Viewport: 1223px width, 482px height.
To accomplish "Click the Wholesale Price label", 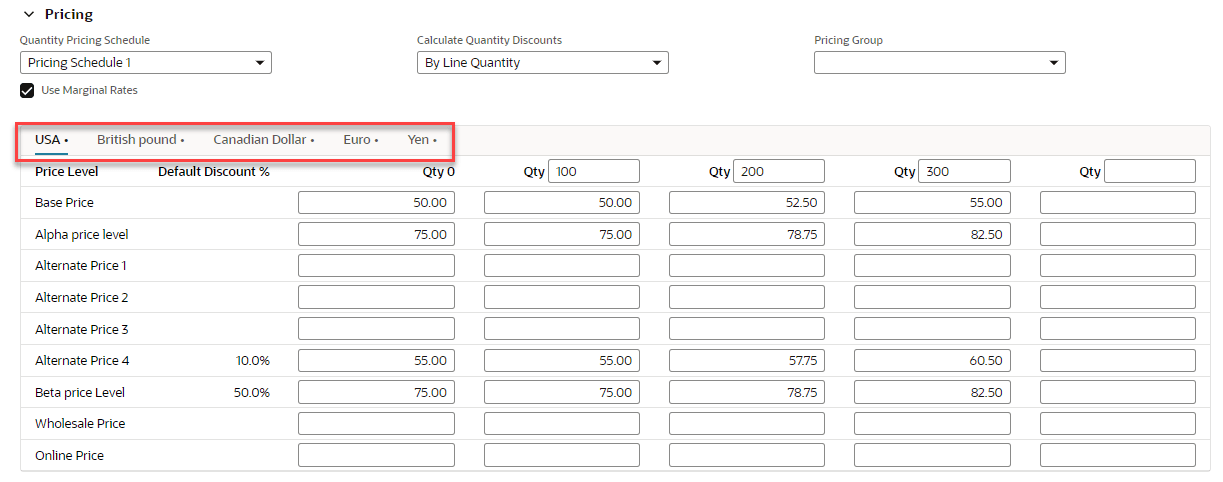I will (80, 424).
